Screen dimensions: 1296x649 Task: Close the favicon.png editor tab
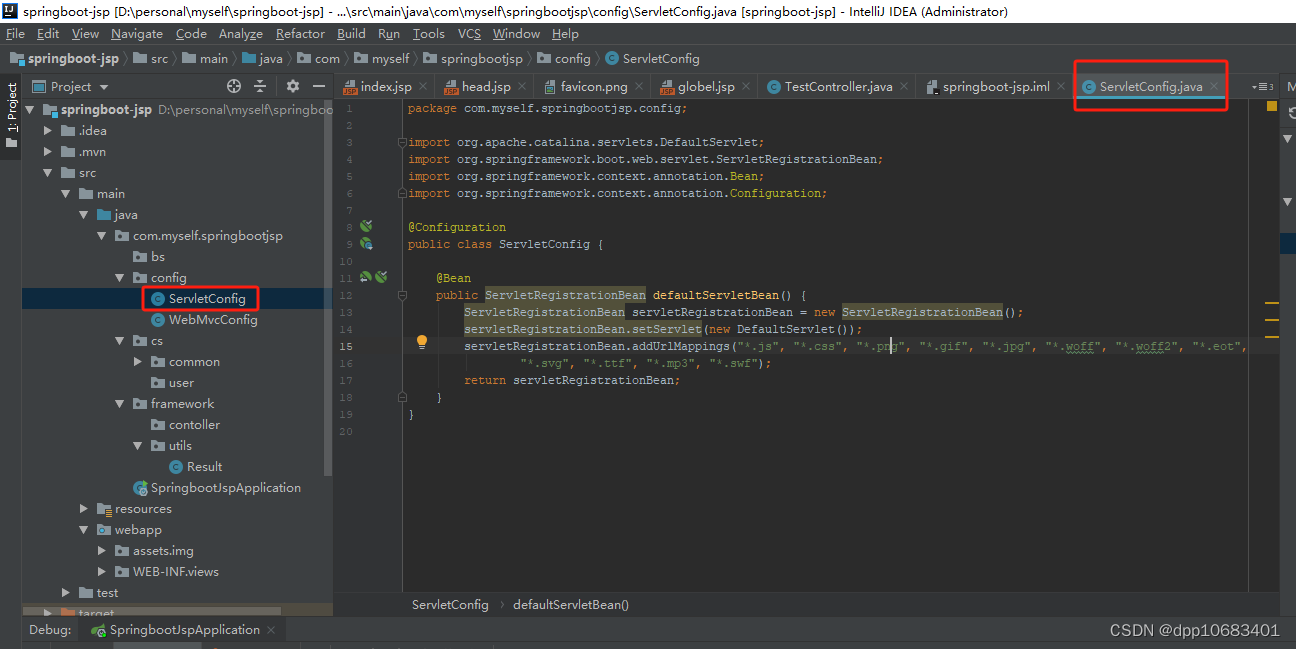coord(641,87)
